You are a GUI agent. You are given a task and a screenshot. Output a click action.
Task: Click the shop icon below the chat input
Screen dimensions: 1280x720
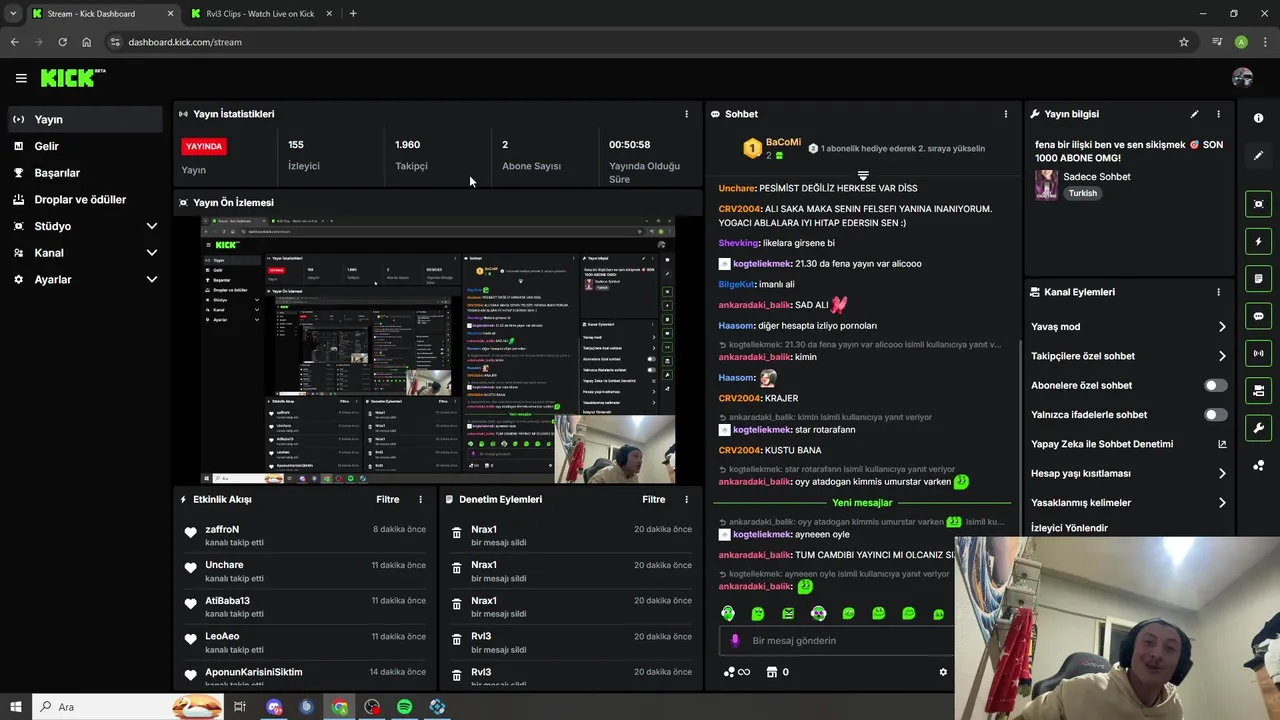coord(772,672)
